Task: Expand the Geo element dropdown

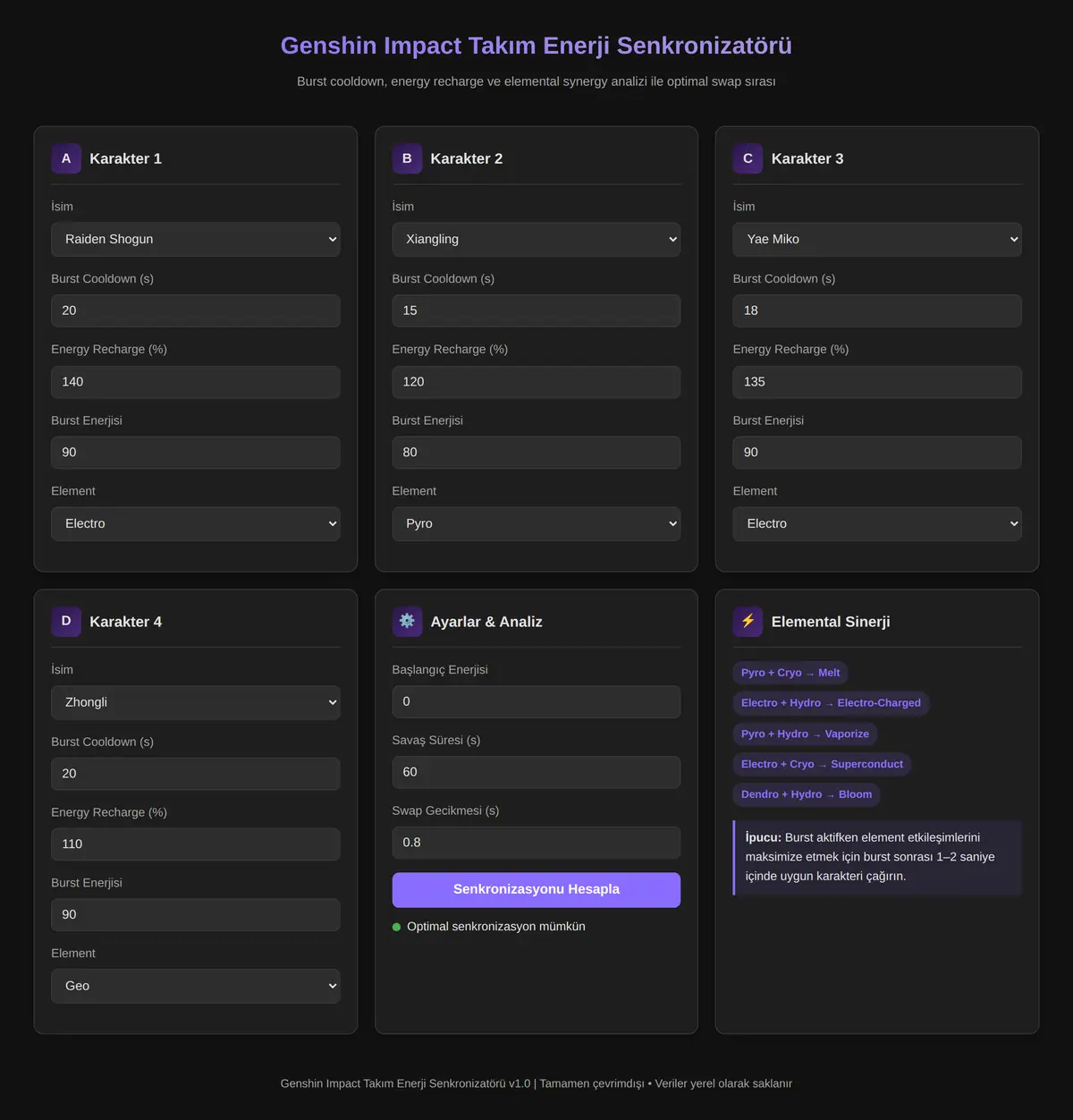Action: pyautogui.click(x=196, y=986)
